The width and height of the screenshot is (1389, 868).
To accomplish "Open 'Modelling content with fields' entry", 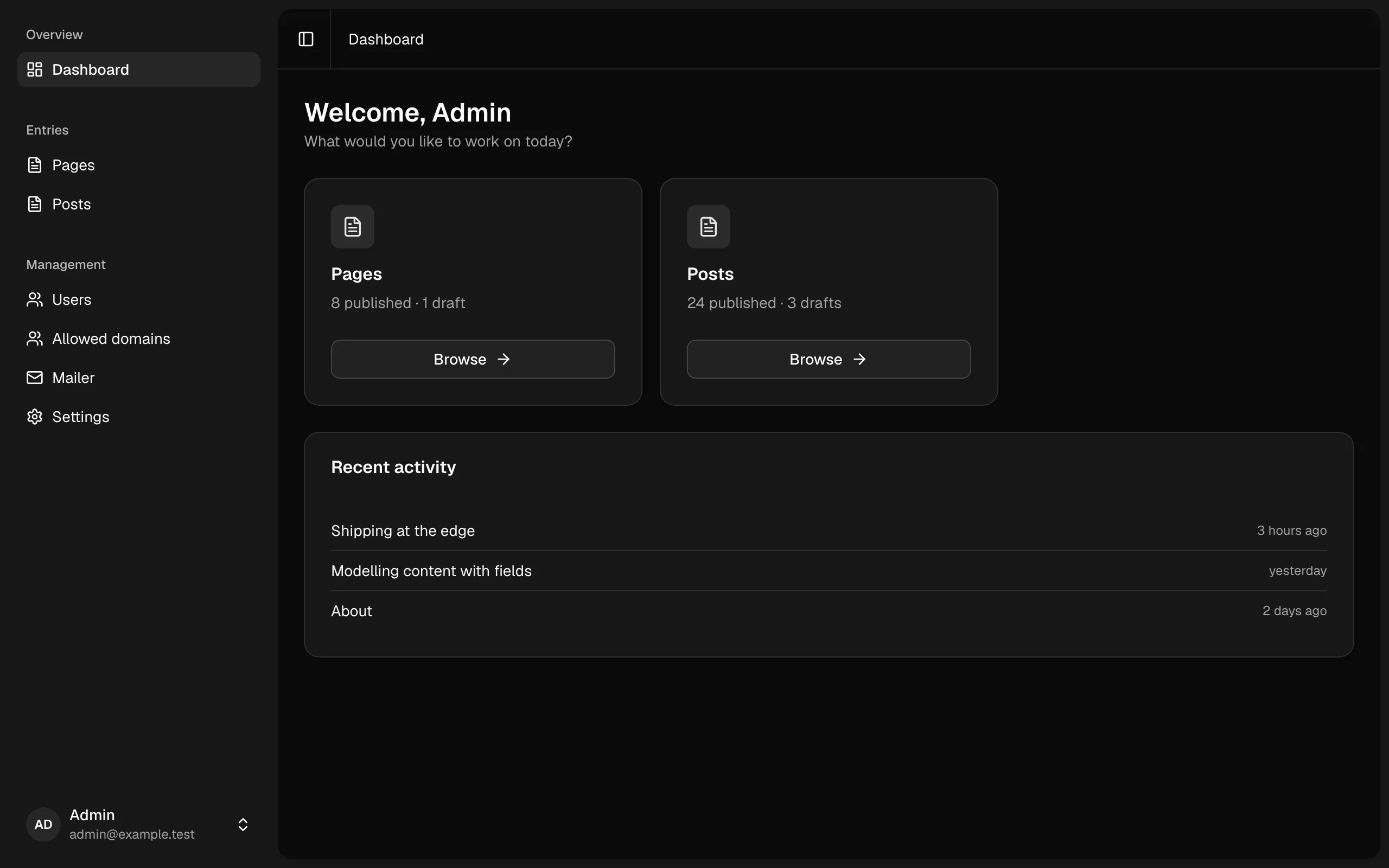I will point(829,571).
